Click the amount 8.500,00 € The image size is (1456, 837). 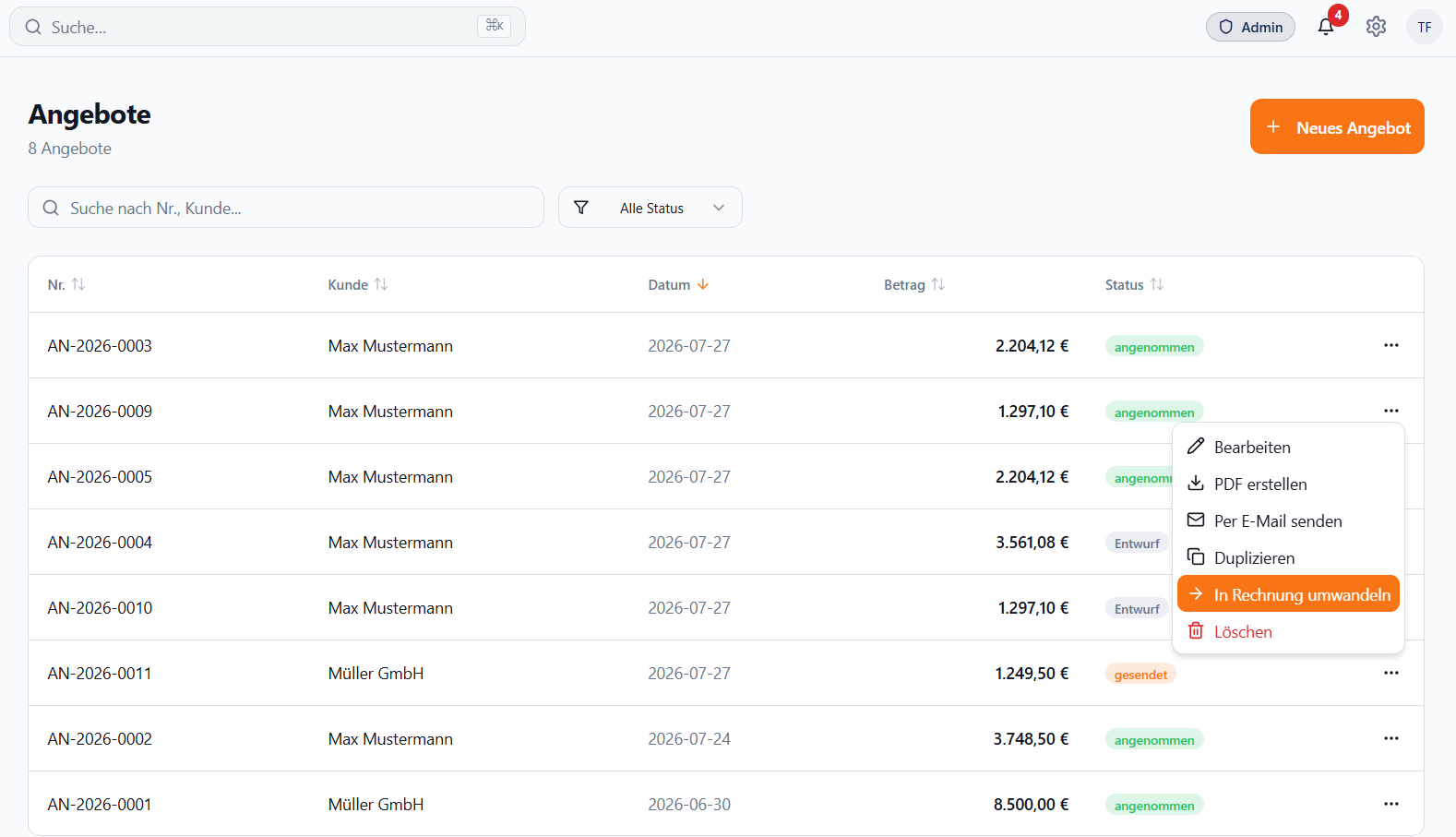1031,805
